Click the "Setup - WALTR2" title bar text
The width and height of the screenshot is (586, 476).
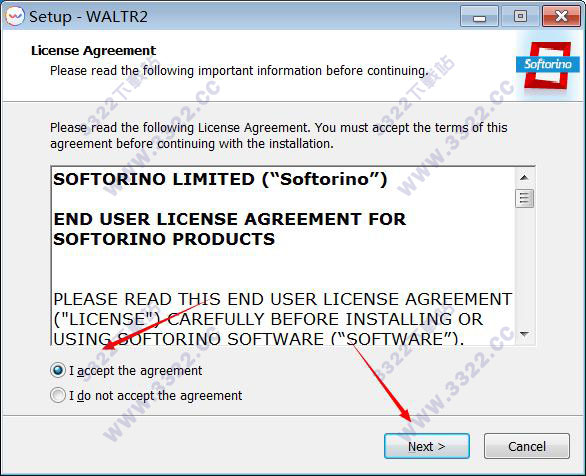(88, 17)
